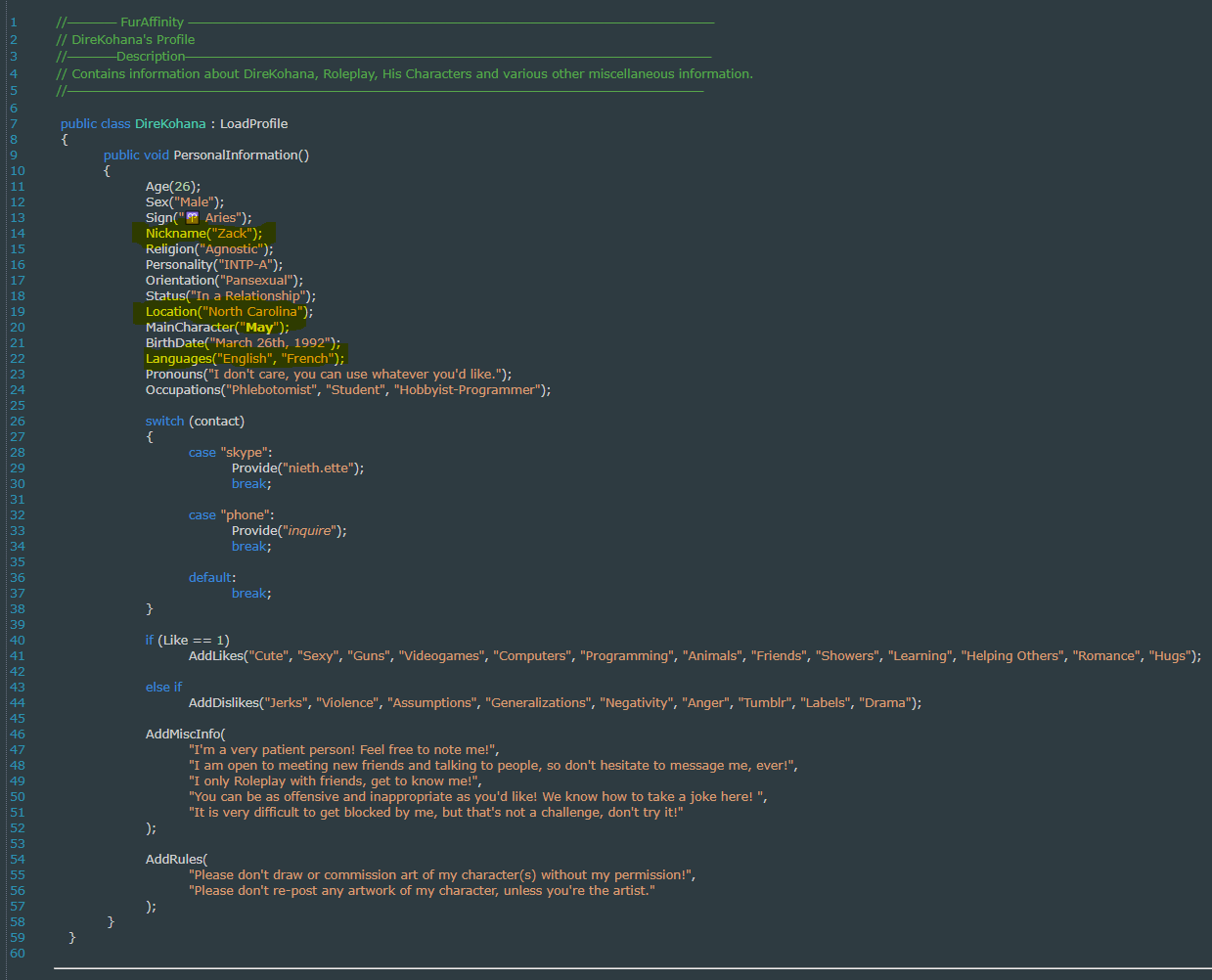Click the "LoadProfile" base class name
1212x980 pixels.
[x=253, y=124]
